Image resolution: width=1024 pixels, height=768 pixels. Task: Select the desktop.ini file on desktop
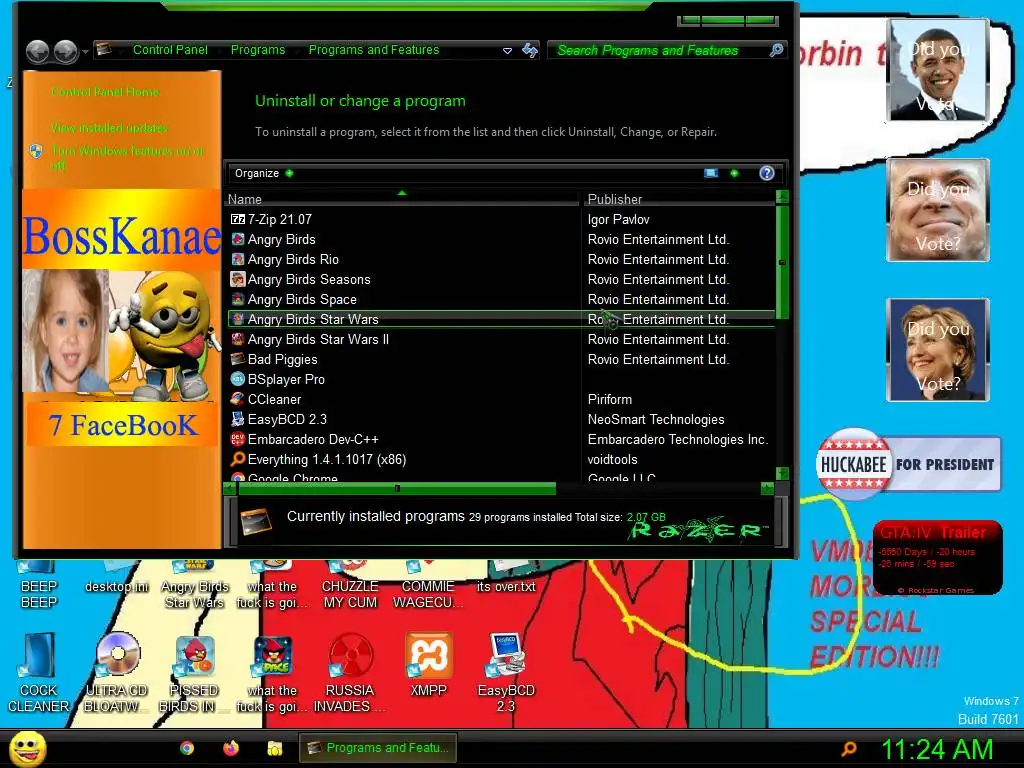(117, 578)
